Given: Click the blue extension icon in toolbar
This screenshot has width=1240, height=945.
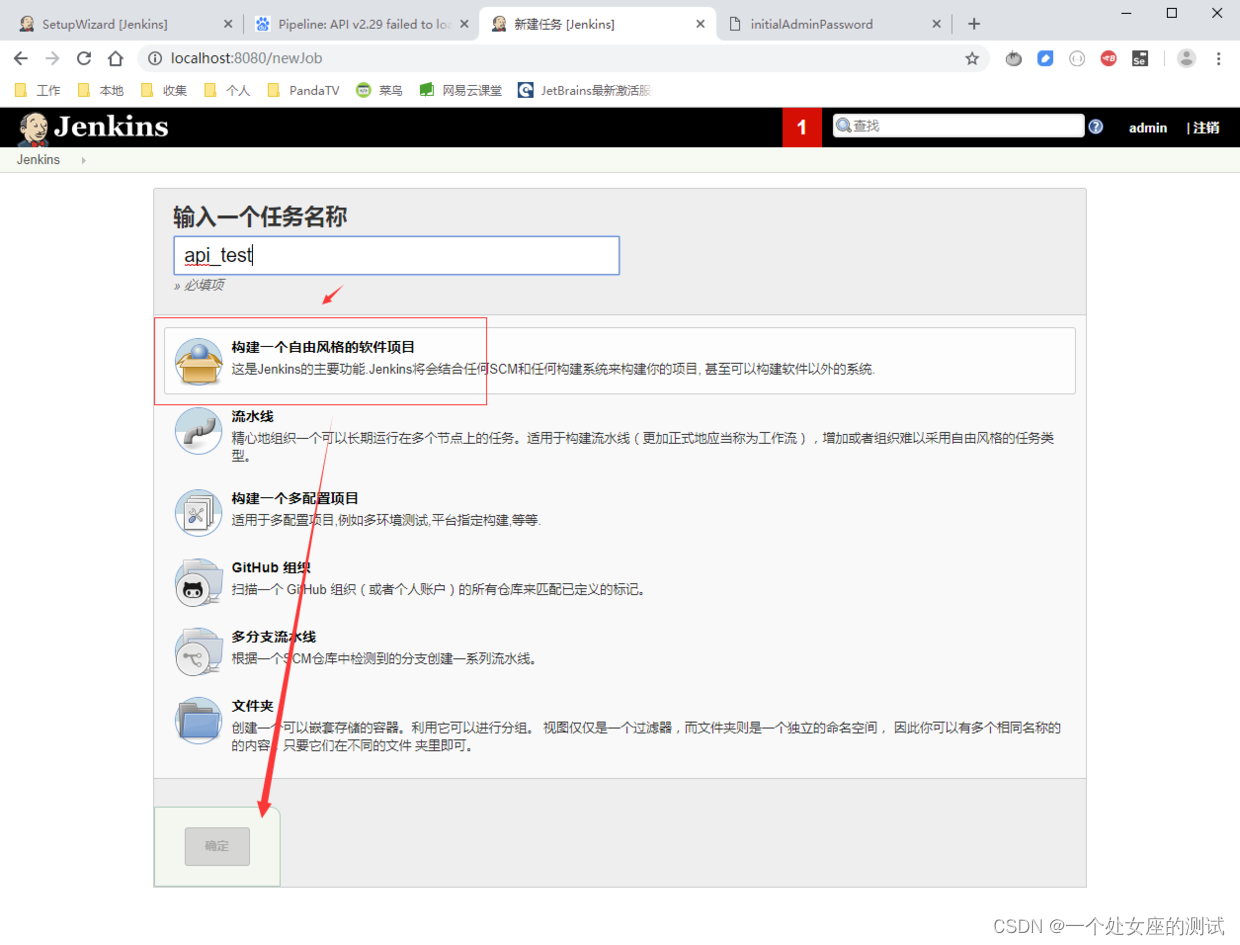Looking at the screenshot, I should 1045,58.
